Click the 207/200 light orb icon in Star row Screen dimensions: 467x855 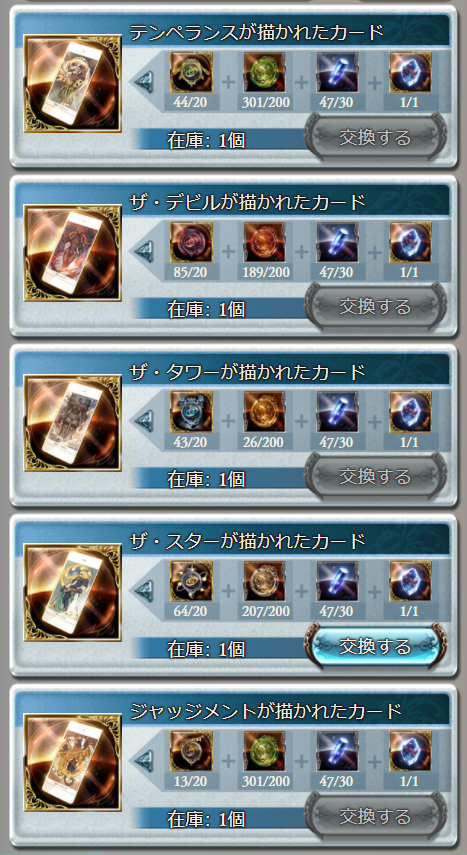click(264, 581)
